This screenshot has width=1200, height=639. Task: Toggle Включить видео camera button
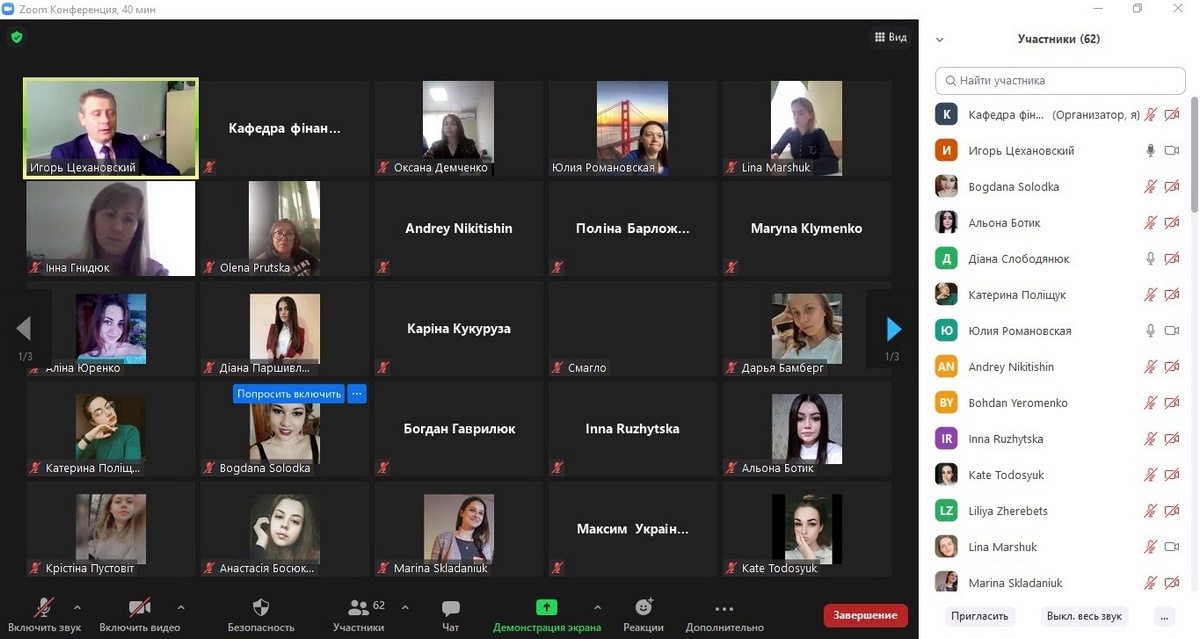(x=138, y=607)
